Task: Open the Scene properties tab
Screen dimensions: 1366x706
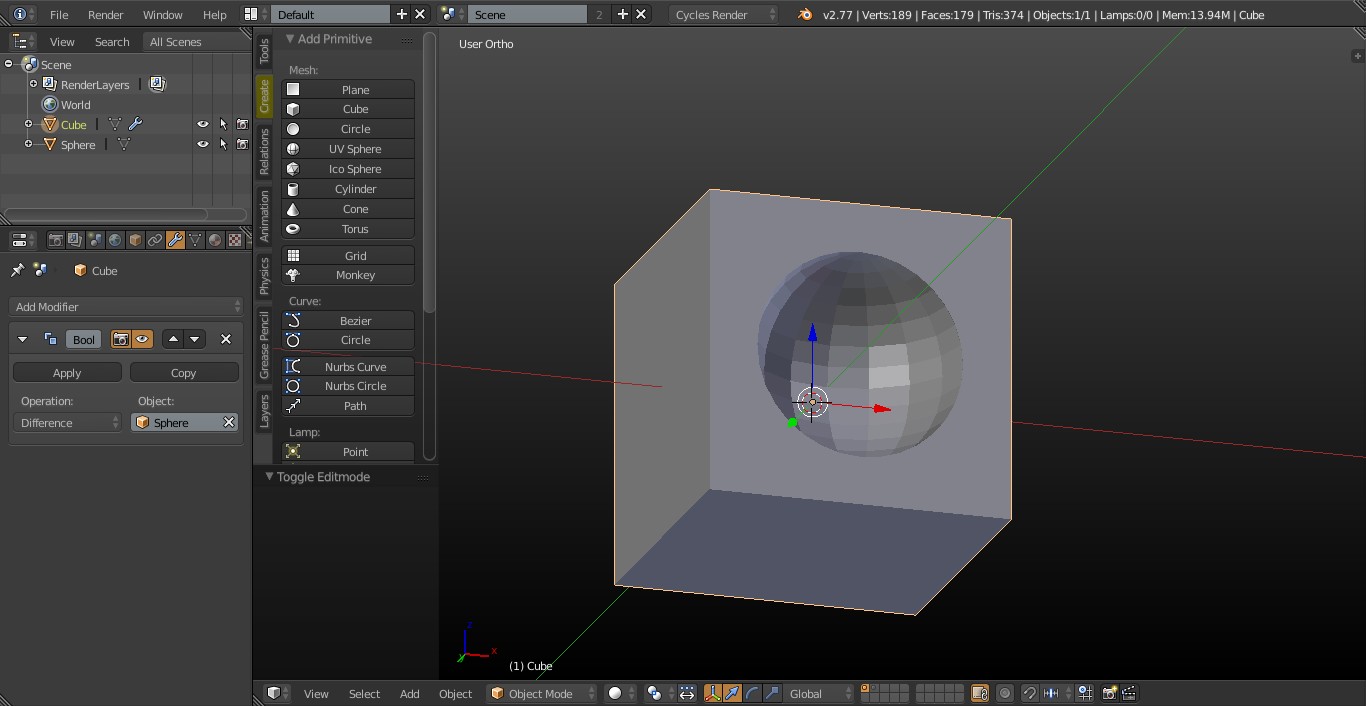Action: point(95,240)
